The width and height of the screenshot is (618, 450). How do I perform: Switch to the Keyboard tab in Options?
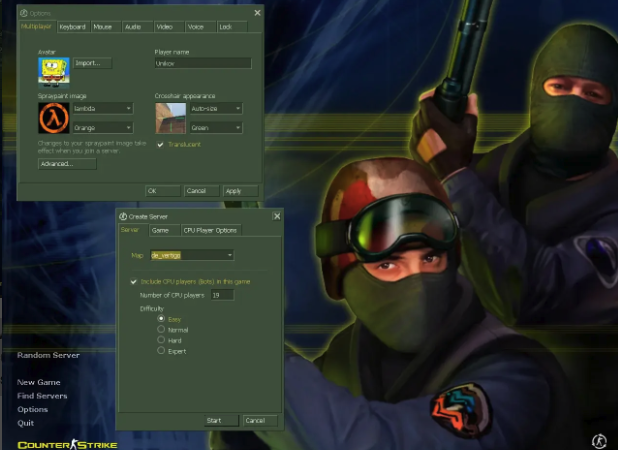(x=72, y=27)
